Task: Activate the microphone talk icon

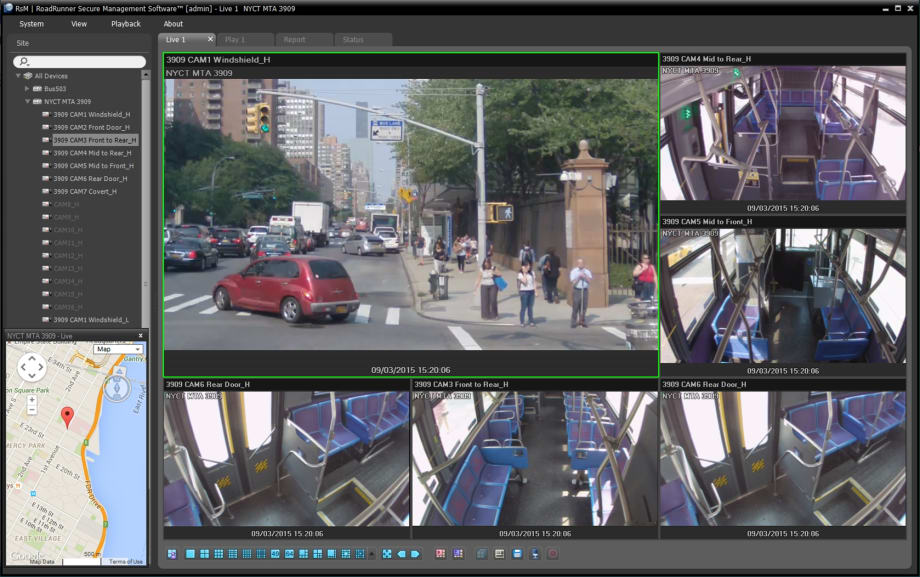Action: pyautogui.click(x=535, y=552)
